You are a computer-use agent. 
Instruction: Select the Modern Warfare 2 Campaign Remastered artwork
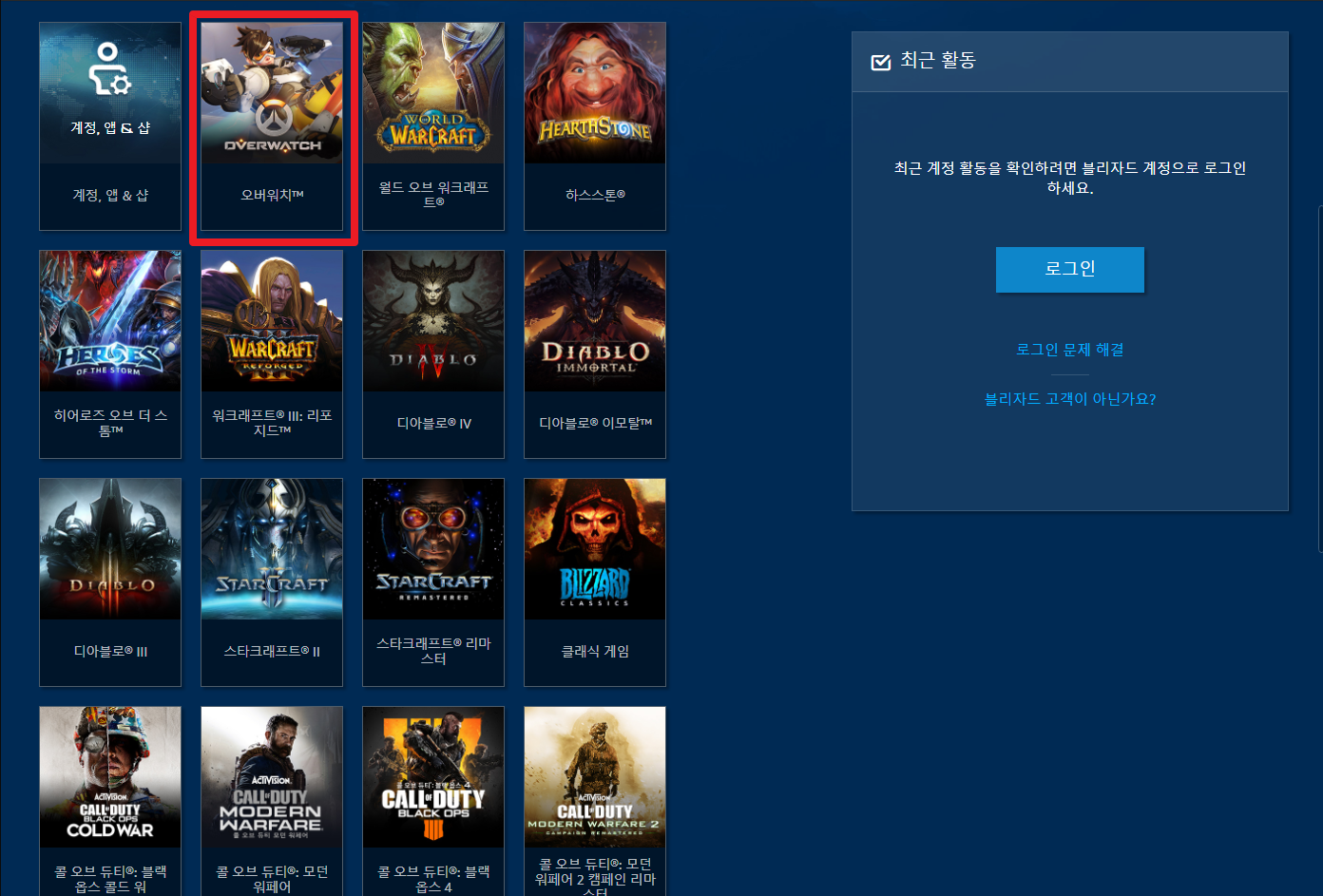tap(595, 777)
